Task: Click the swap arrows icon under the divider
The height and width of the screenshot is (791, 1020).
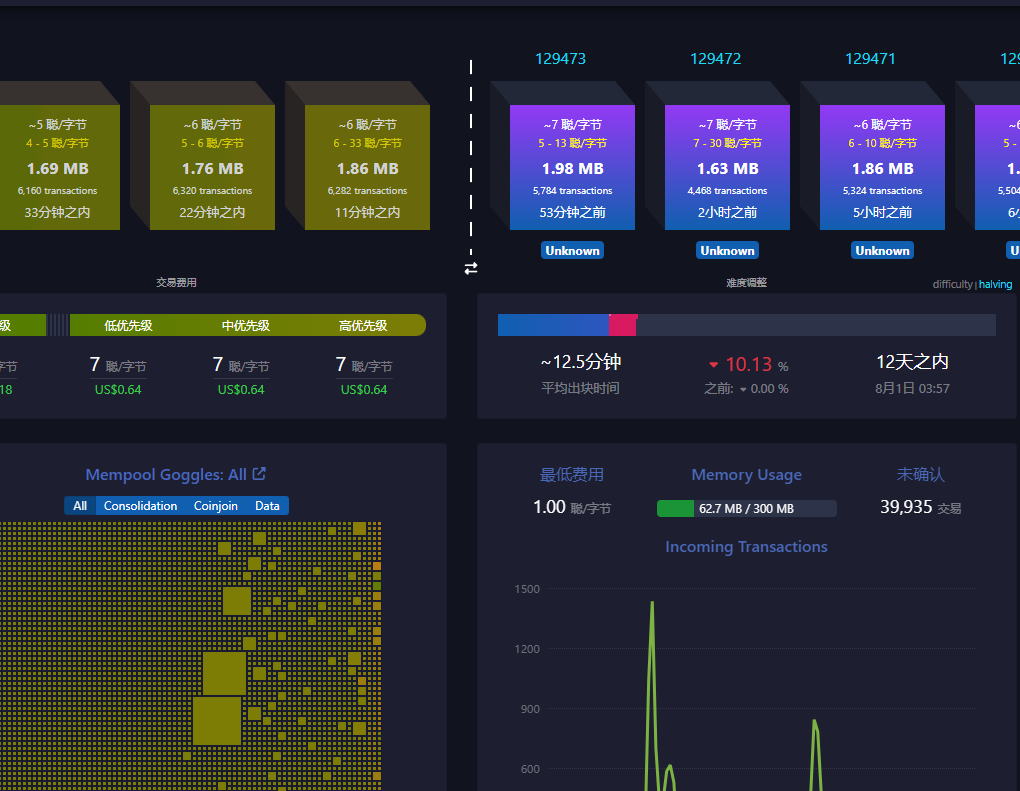Action: (471, 268)
